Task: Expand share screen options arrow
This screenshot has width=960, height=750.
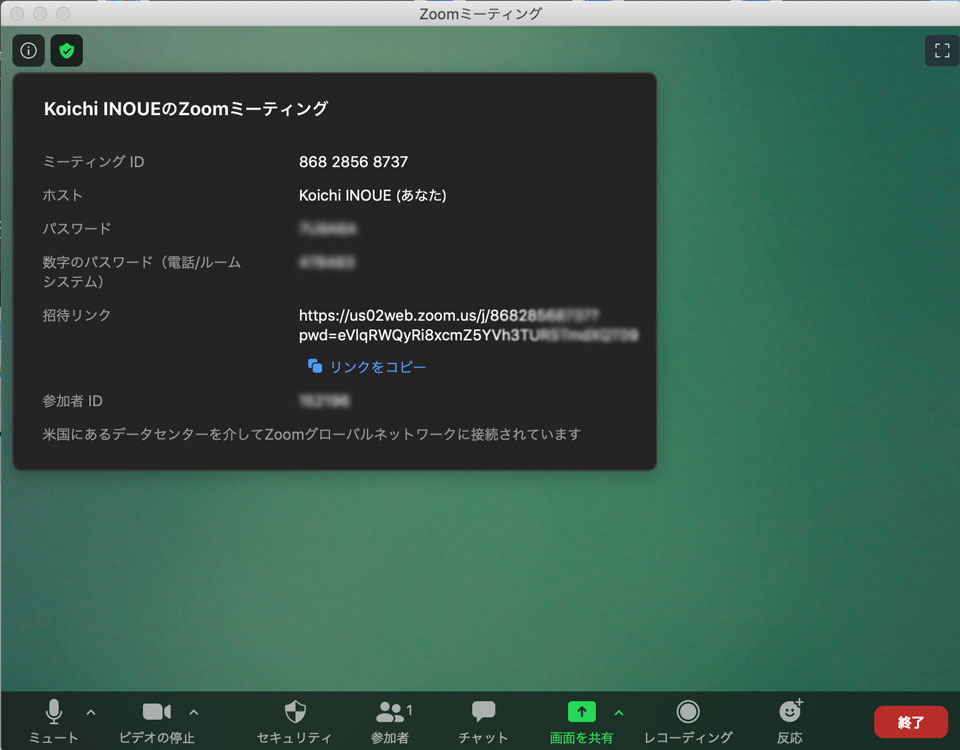Action: coord(619,713)
